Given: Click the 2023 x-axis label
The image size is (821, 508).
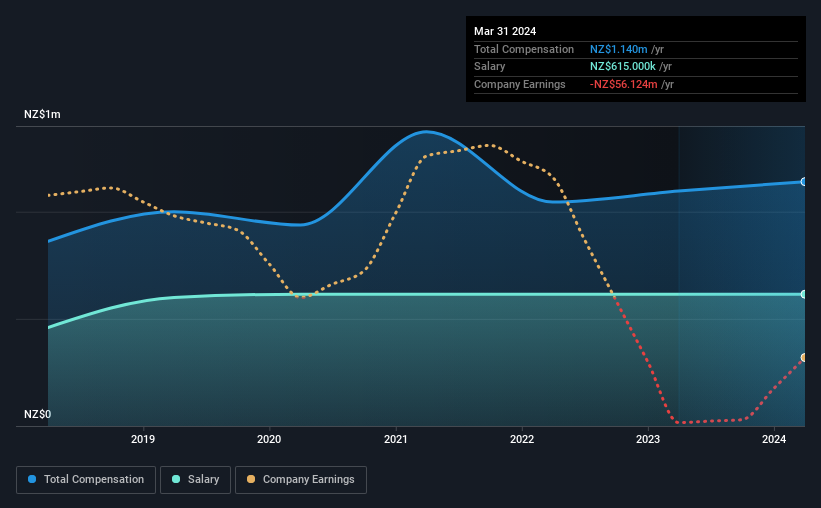Looking at the screenshot, I should 648,439.
